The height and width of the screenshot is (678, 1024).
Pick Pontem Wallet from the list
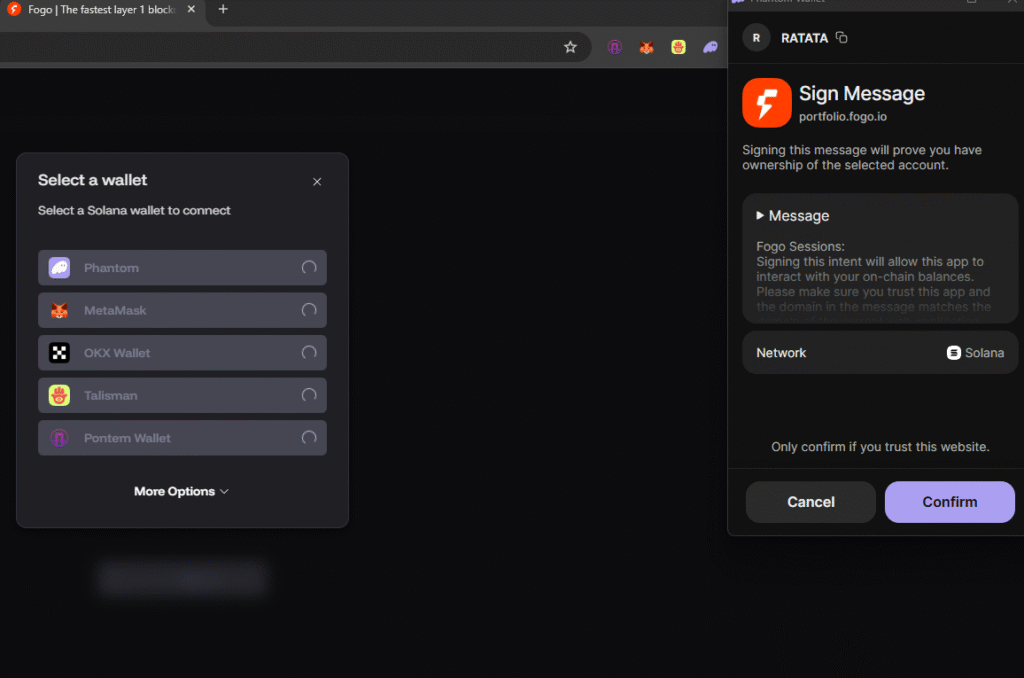tap(182, 438)
